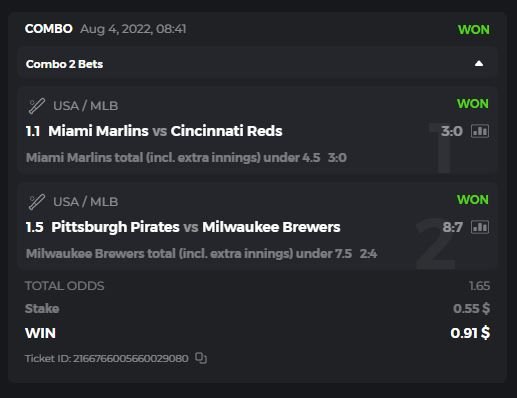Click the total odds value 1.65

tap(479, 286)
